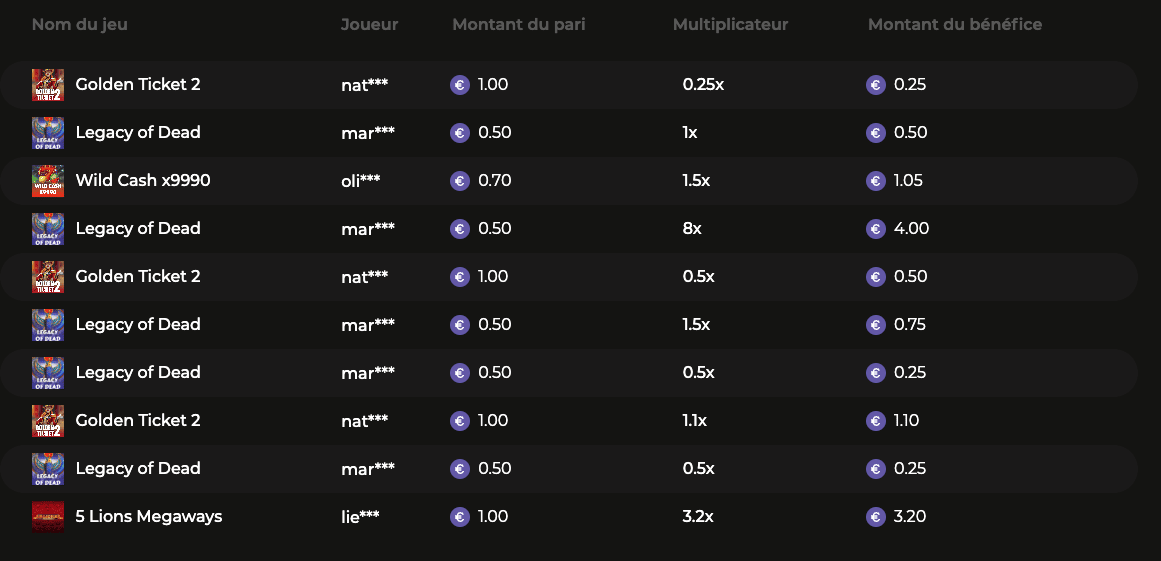
Task: Click Legacy of Dead thumbnail in 8x row
Action: (x=48, y=229)
